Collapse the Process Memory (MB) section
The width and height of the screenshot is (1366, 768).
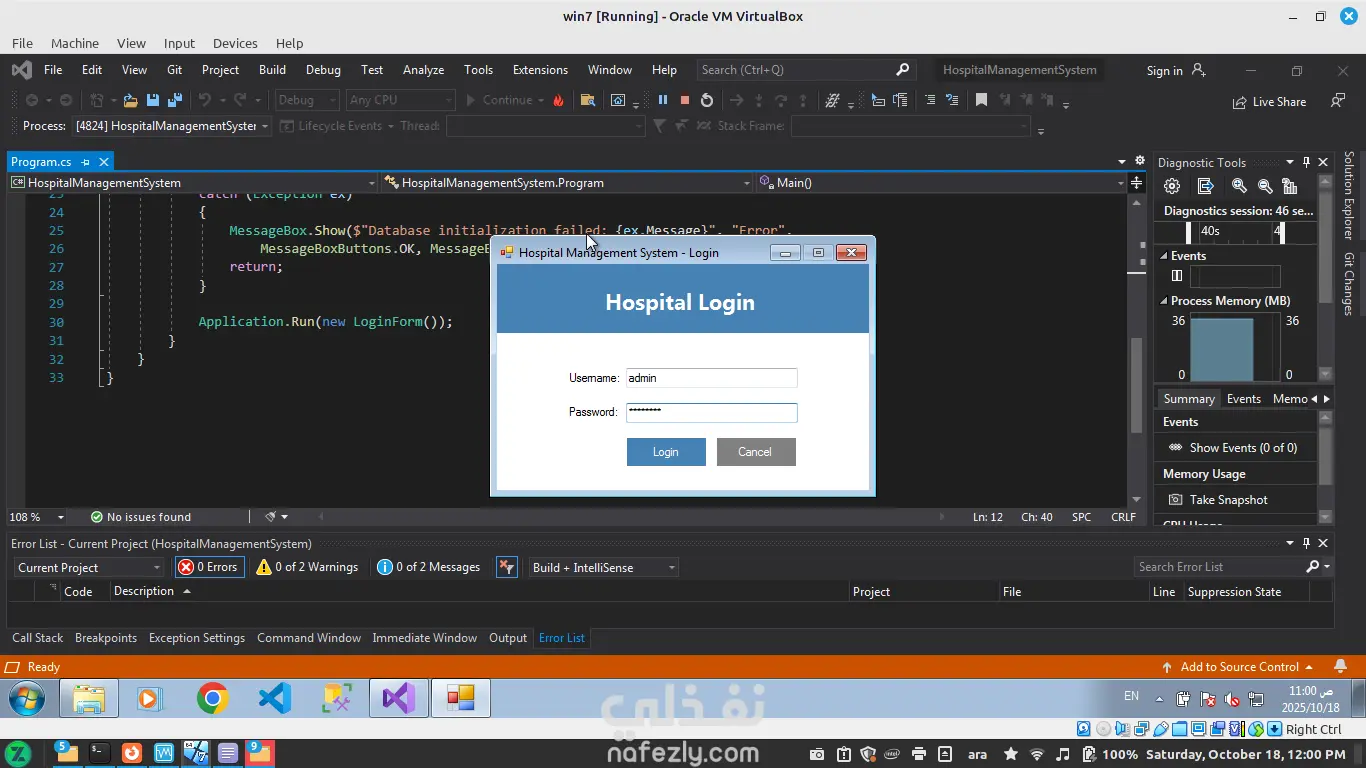[x=1164, y=301]
